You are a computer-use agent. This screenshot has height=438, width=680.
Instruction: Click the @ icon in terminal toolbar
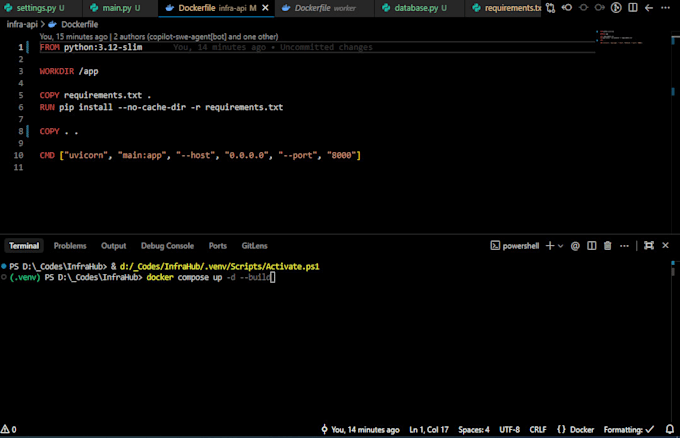(575, 246)
